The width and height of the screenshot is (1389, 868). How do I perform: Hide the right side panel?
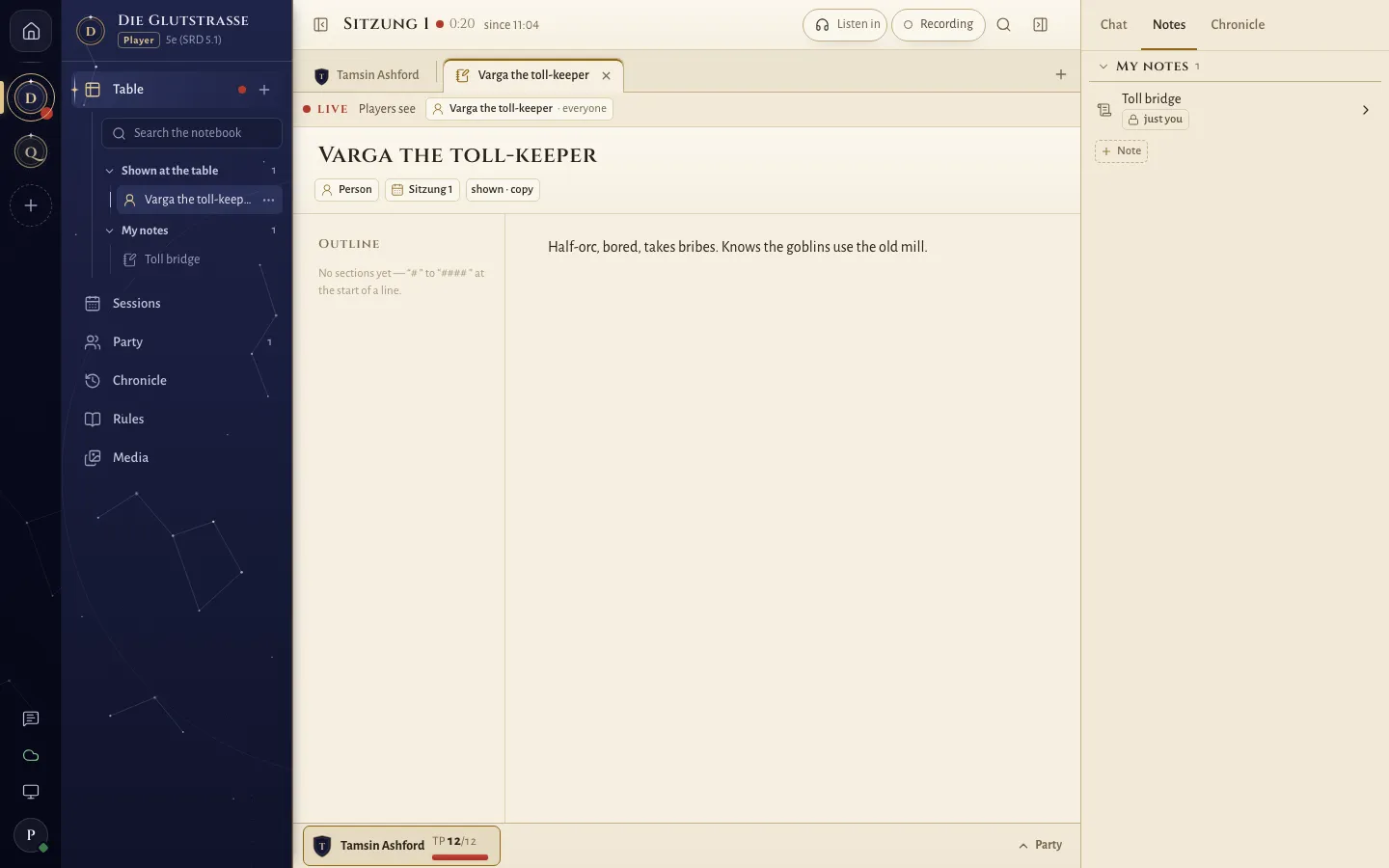(x=1040, y=25)
